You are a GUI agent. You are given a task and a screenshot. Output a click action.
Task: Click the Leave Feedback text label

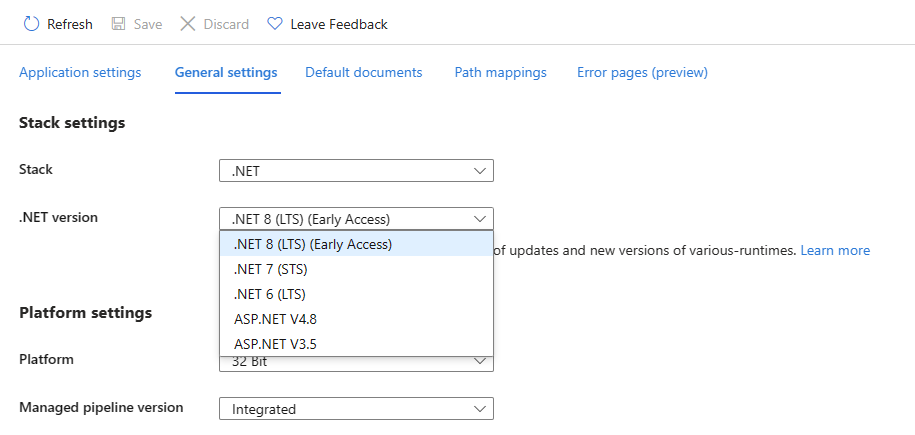pyautogui.click(x=339, y=25)
